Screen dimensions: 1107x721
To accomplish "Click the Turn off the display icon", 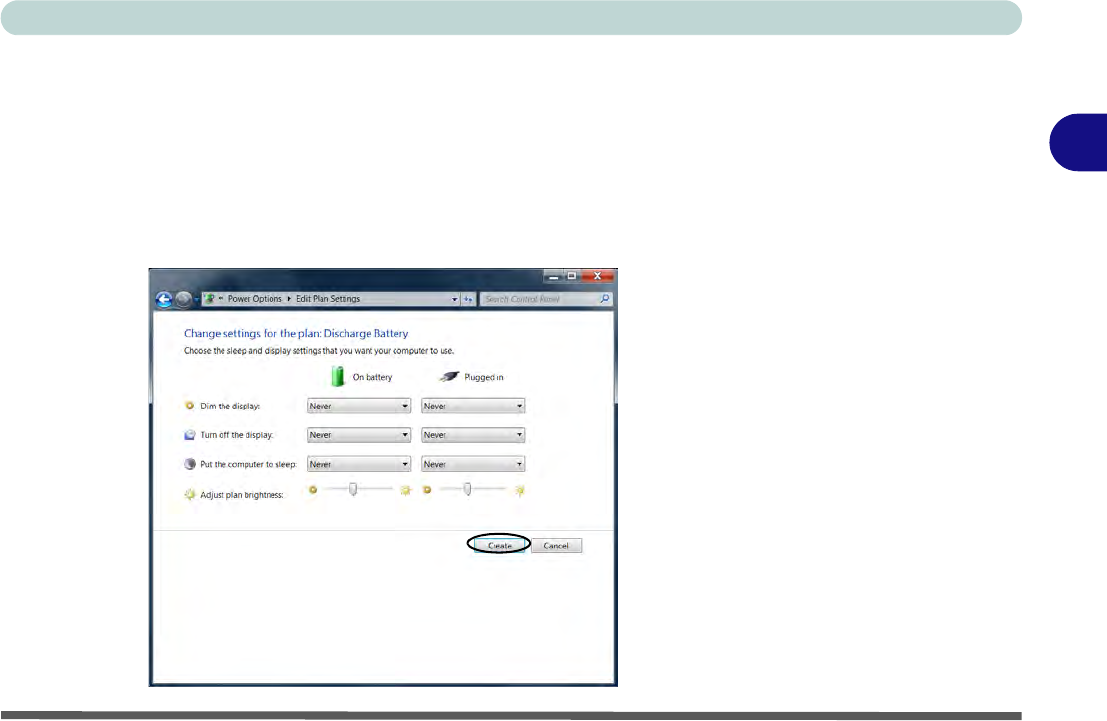I will pyautogui.click(x=189, y=435).
